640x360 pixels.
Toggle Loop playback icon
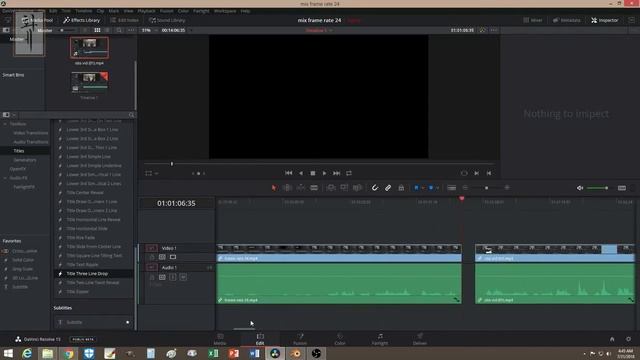pyautogui.click(x=349, y=173)
